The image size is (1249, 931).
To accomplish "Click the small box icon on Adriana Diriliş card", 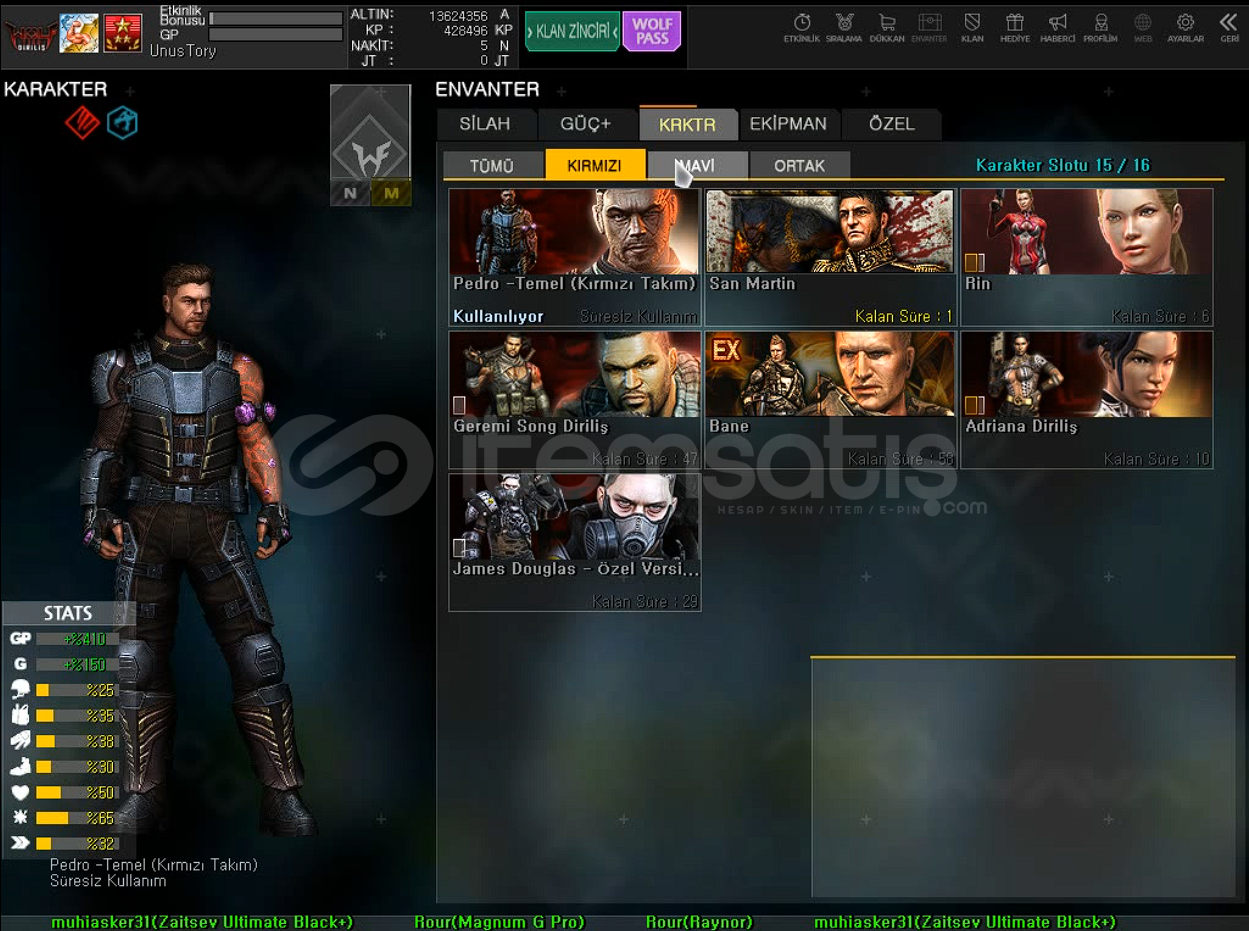I will click(974, 405).
